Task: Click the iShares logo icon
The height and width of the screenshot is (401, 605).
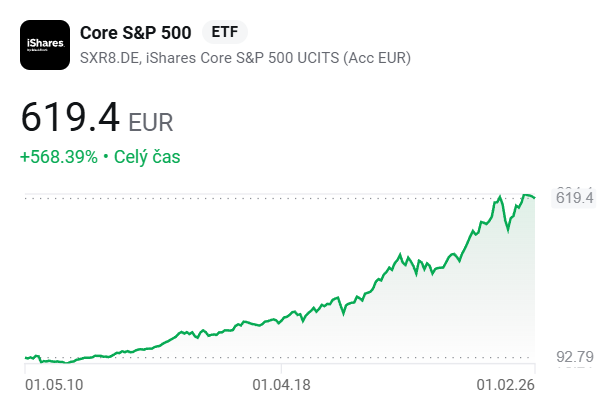Action: click(45, 45)
